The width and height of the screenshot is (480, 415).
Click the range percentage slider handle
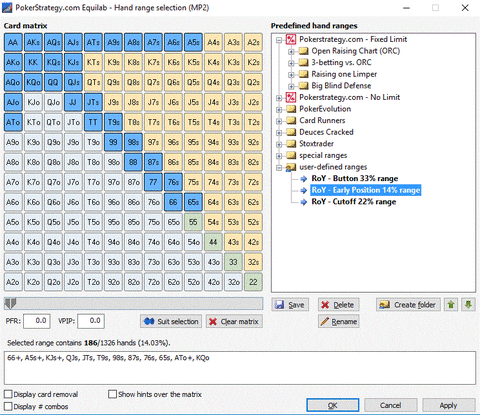point(10,303)
